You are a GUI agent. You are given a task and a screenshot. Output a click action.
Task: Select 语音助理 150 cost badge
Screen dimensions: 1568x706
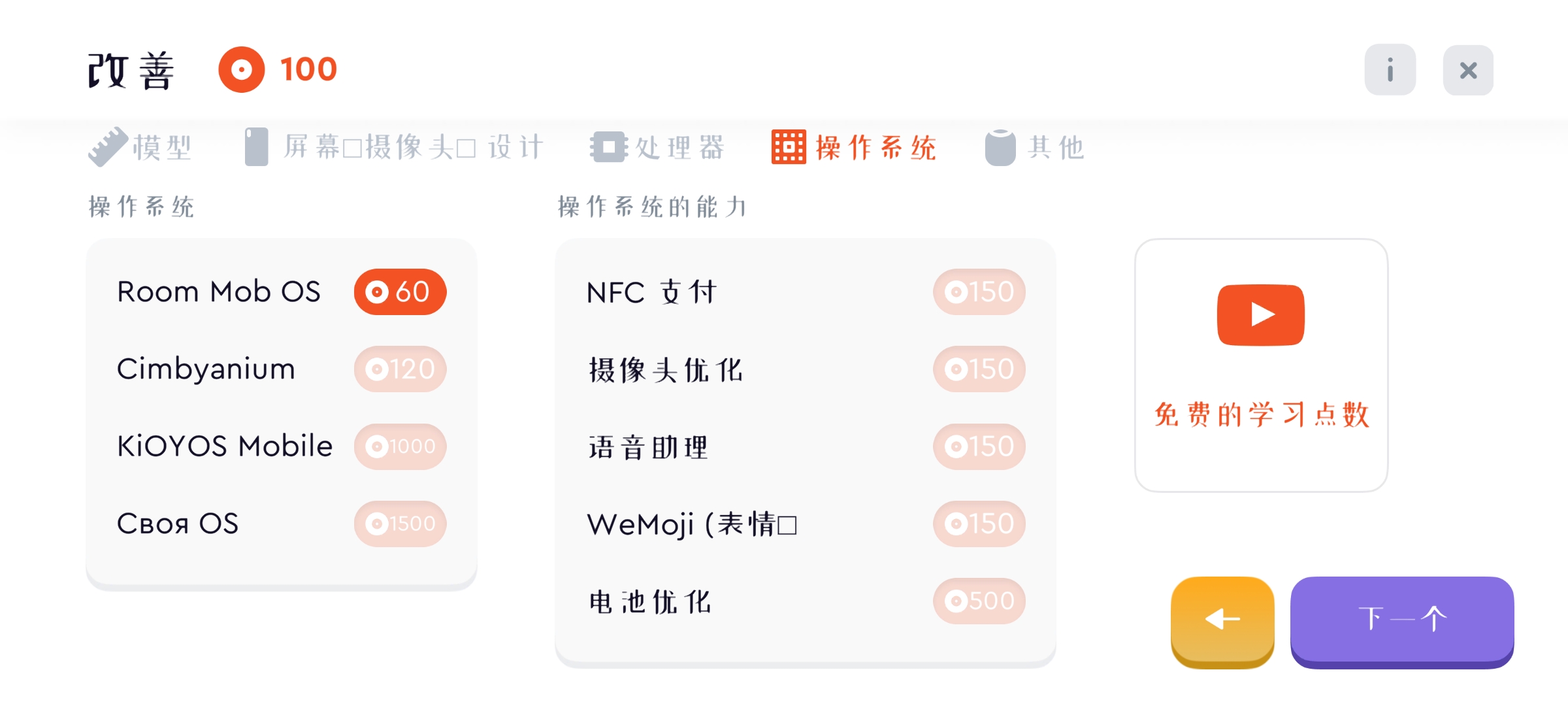(x=979, y=446)
